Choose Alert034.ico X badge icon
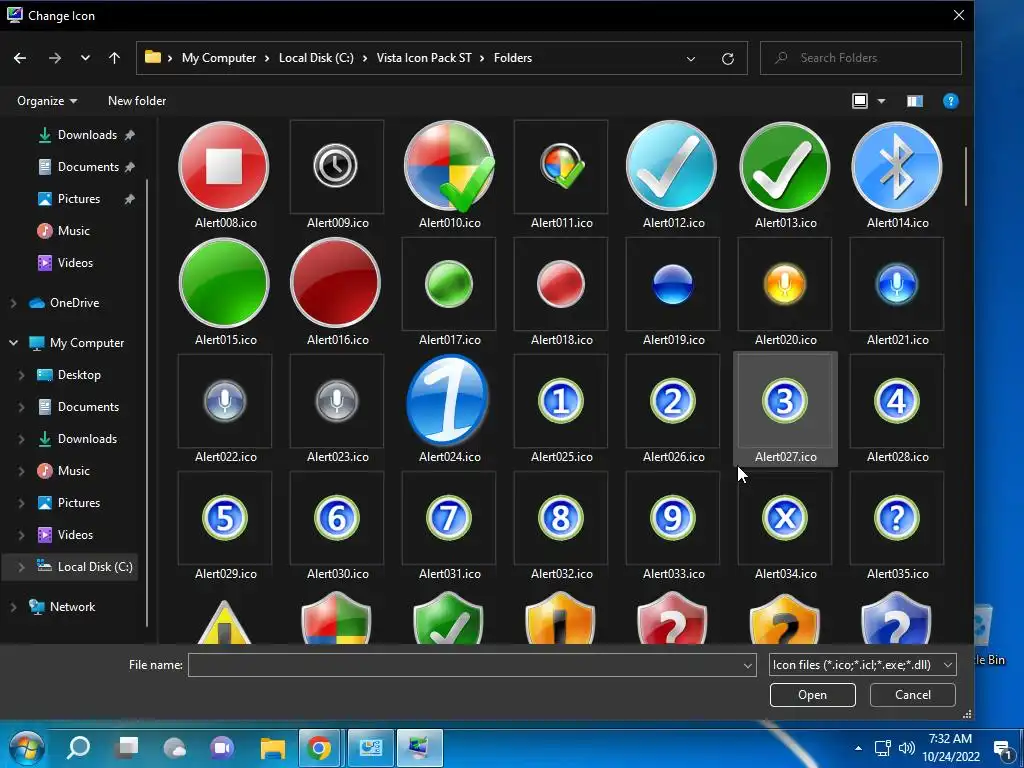1024x768 pixels. point(785,517)
